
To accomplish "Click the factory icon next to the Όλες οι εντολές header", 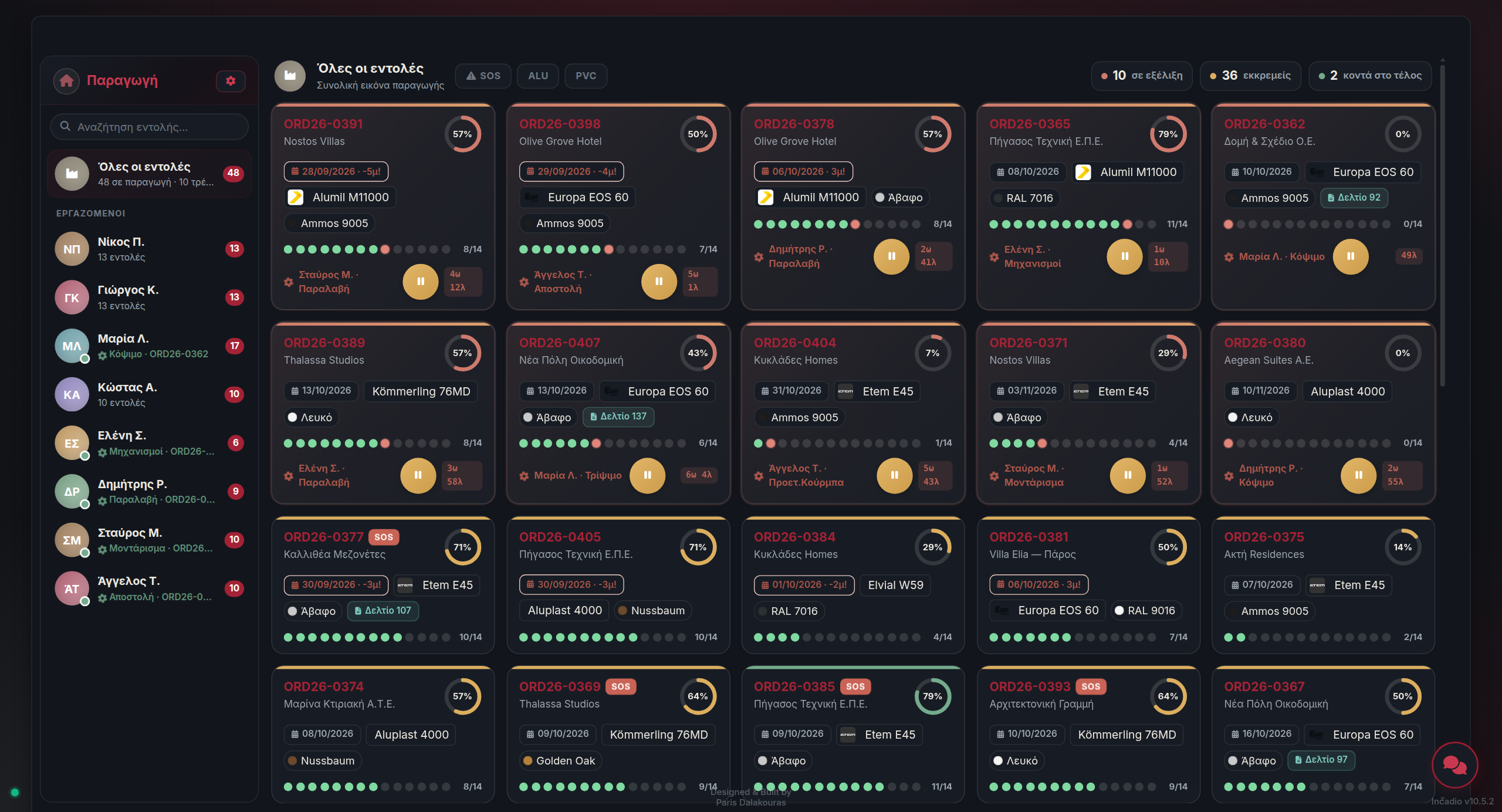I will [290, 76].
